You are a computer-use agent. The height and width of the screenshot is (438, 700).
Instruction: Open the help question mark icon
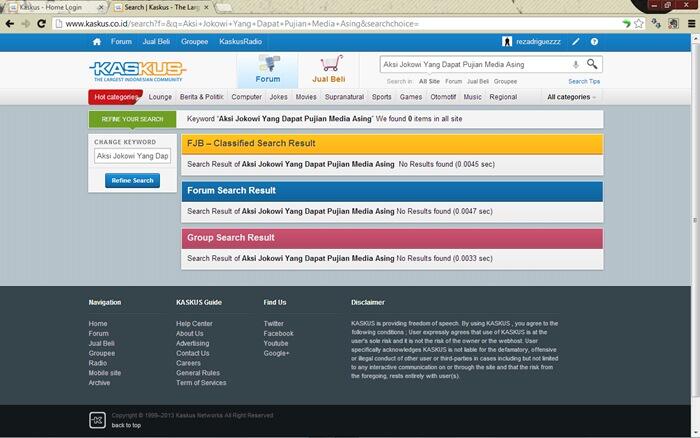click(594, 42)
